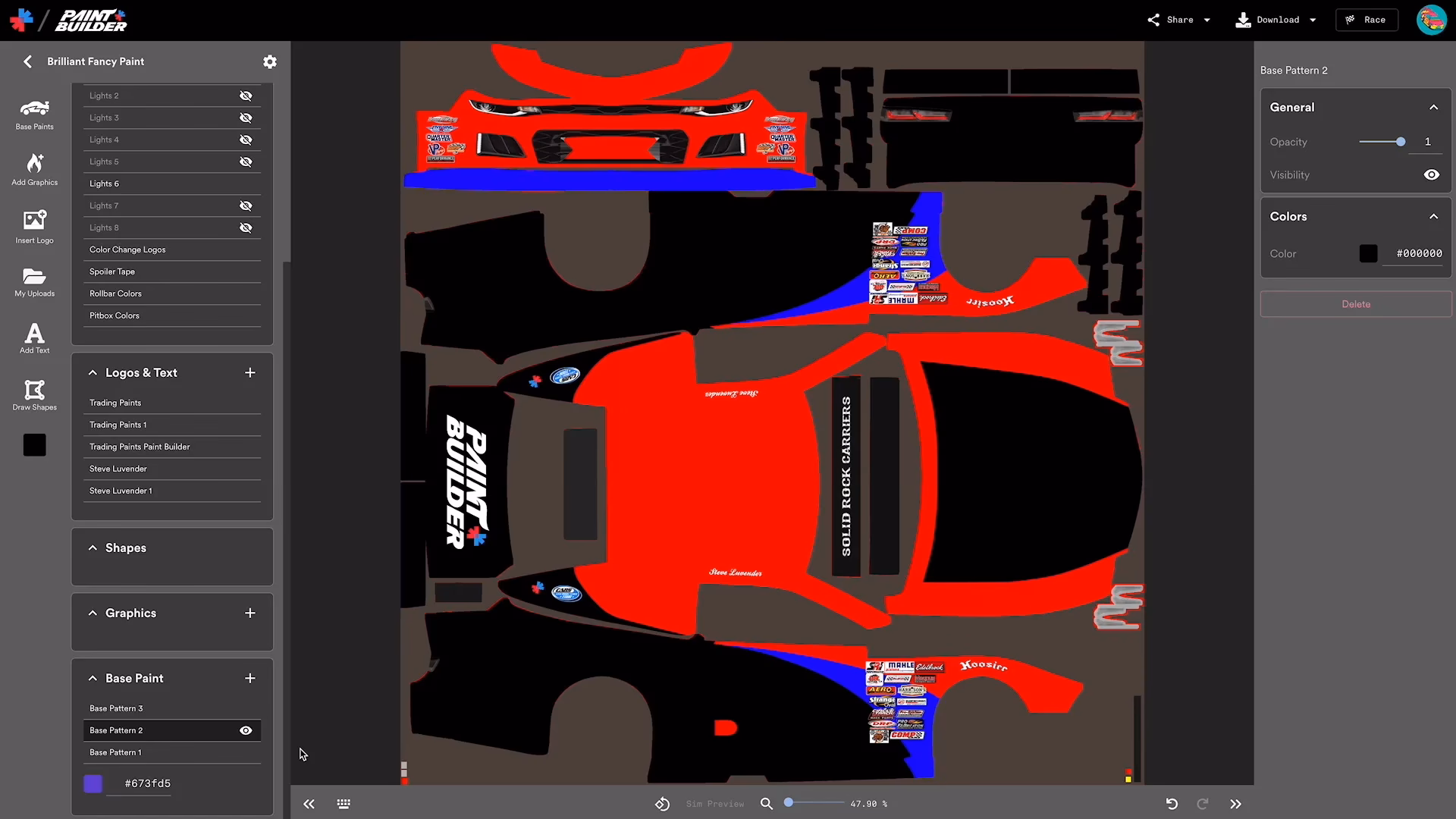
Task: Add a new Base Paint layer
Action: click(250, 678)
